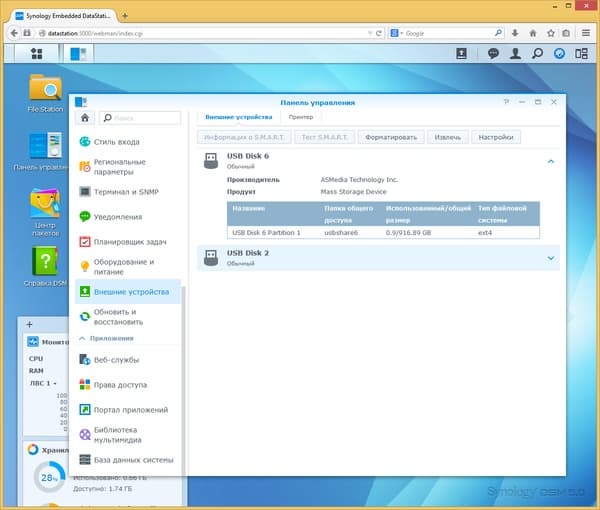Click the DSM search magnifier icon

click(537, 54)
